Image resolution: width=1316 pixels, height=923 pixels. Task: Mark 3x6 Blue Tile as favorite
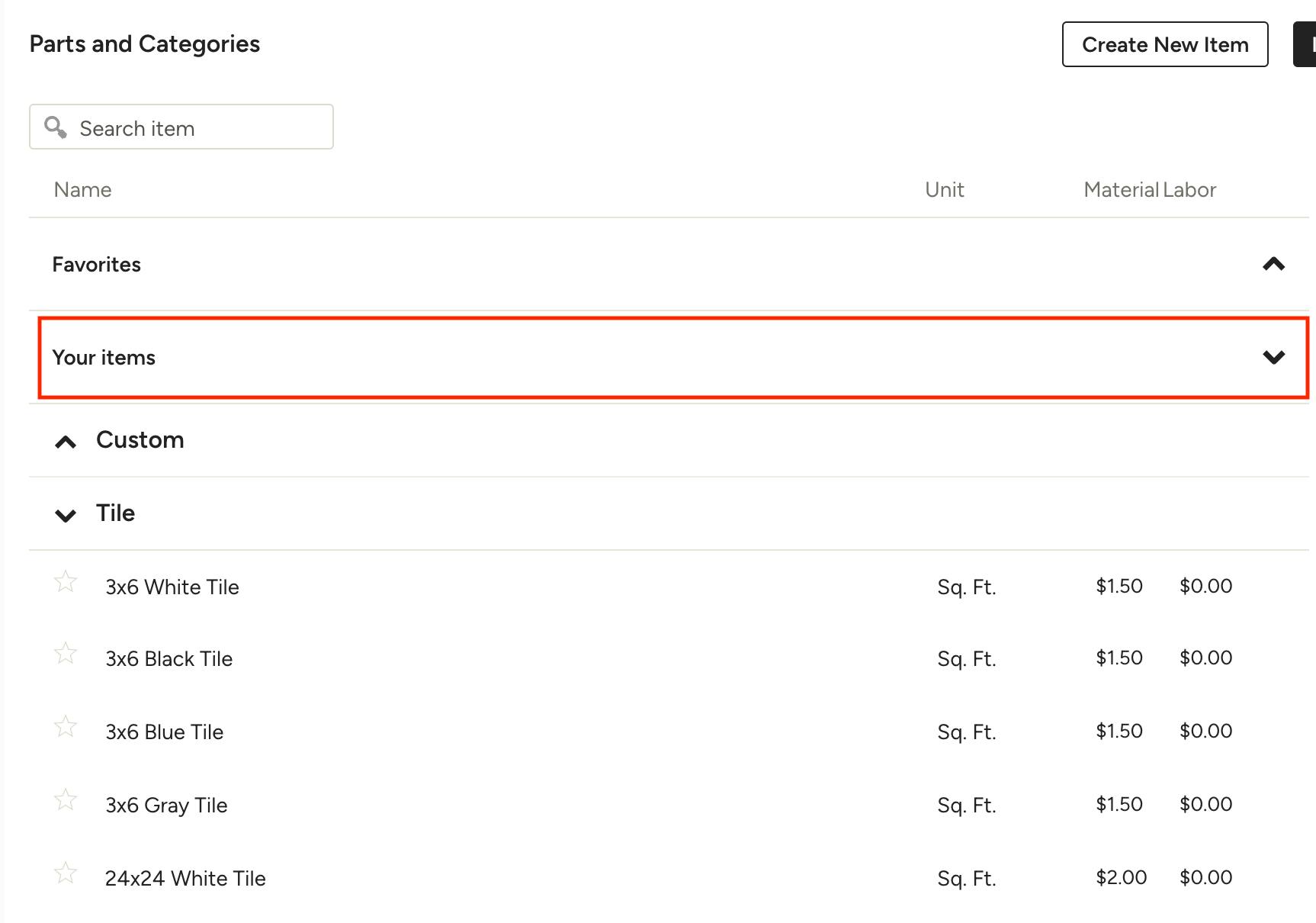pyautogui.click(x=66, y=727)
